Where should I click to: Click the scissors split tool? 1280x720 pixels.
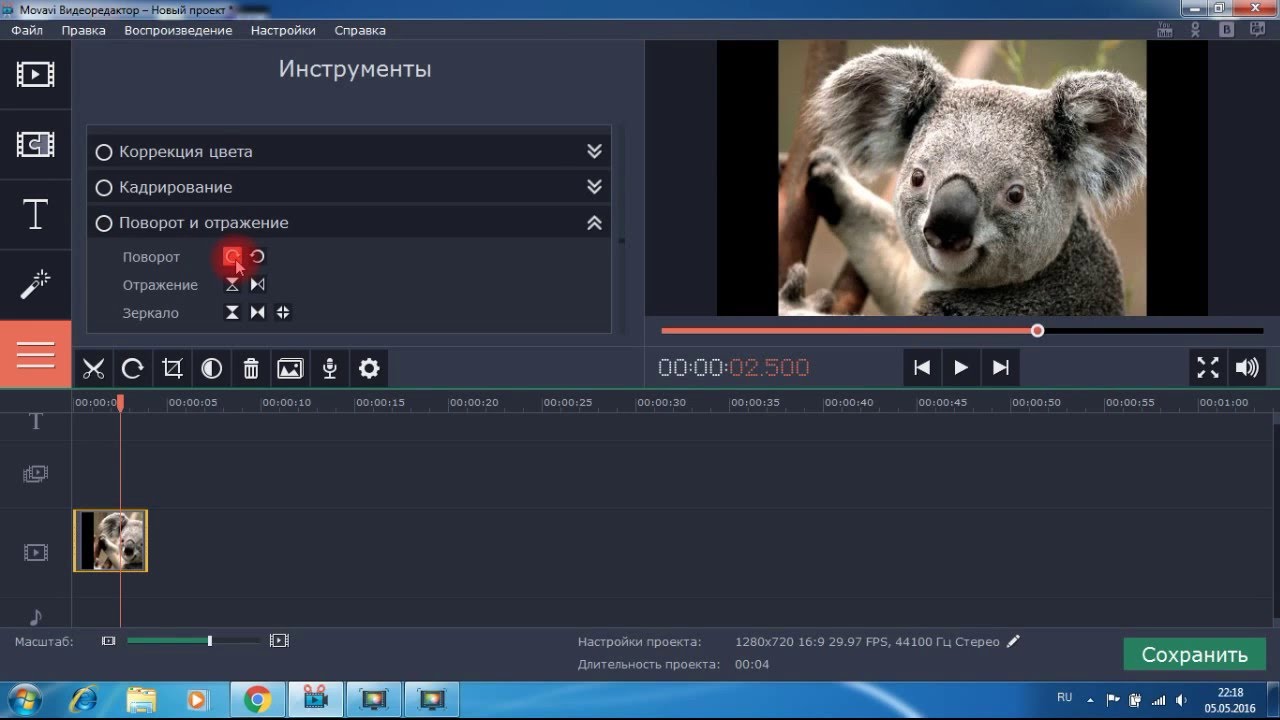[93, 369]
